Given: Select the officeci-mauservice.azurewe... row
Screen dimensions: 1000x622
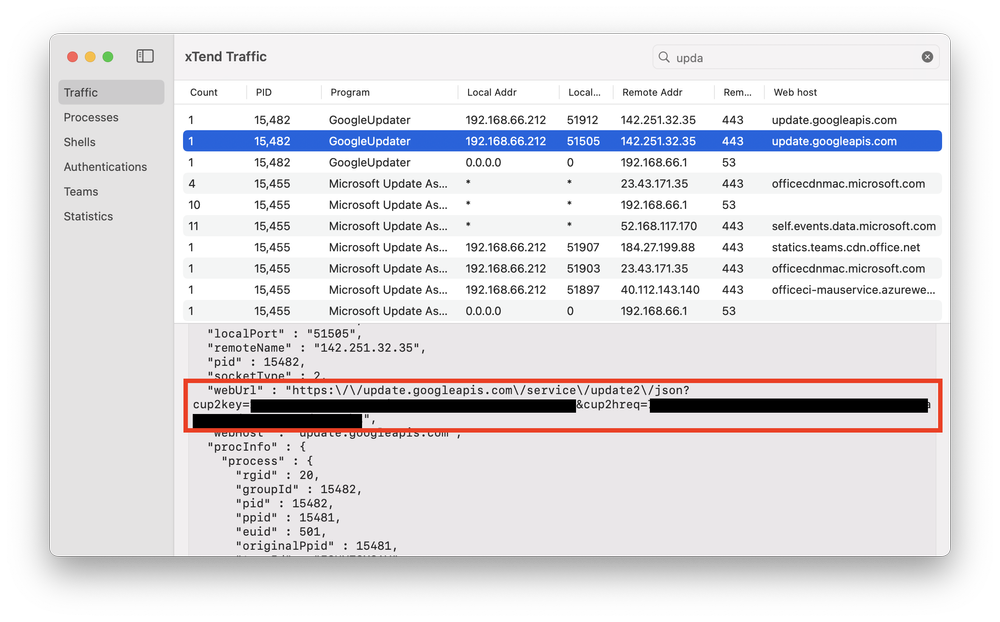Looking at the screenshot, I should pyautogui.click(x=562, y=290).
